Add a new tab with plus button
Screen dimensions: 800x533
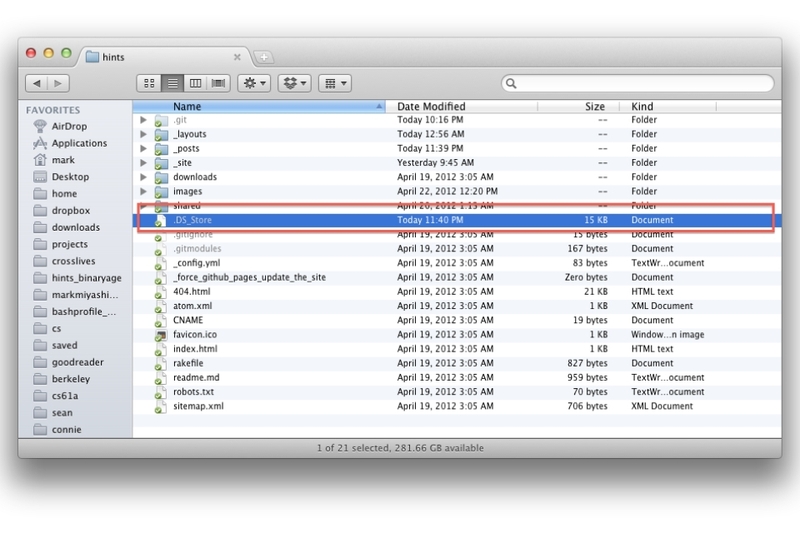pos(264,57)
